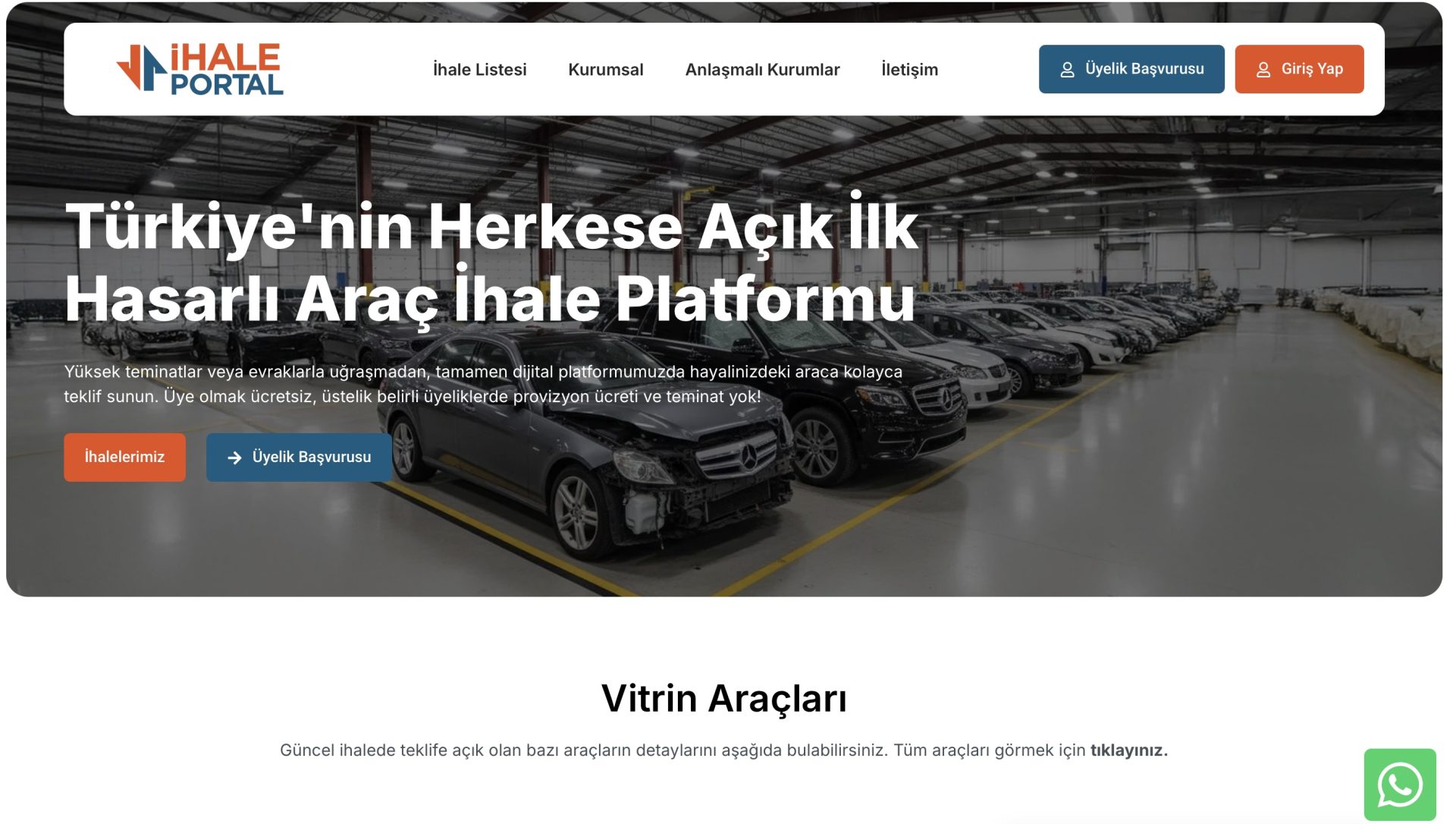Click the arrow icon in hero Üyelik Başvurusu button
1456x824 pixels.
click(234, 457)
